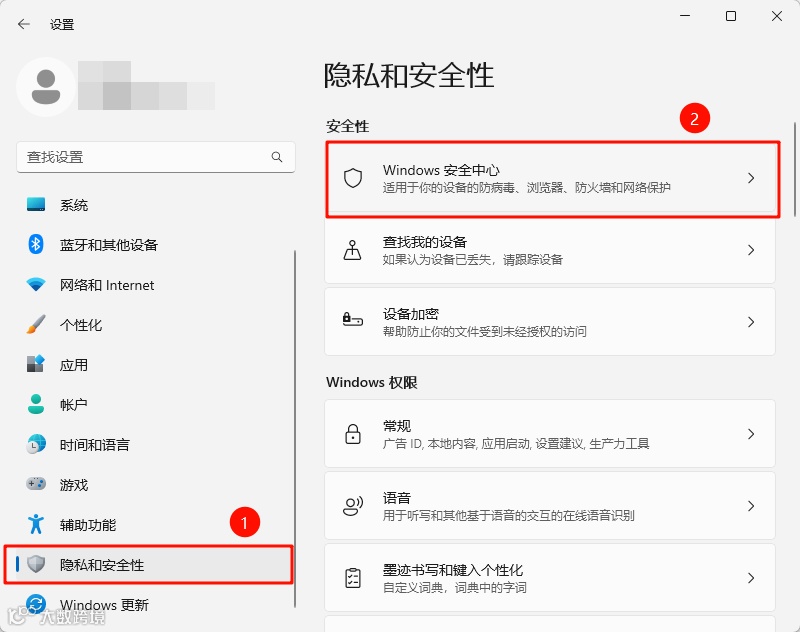
Task: Open 常规 privacy permissions
Action: click(550, 434)
